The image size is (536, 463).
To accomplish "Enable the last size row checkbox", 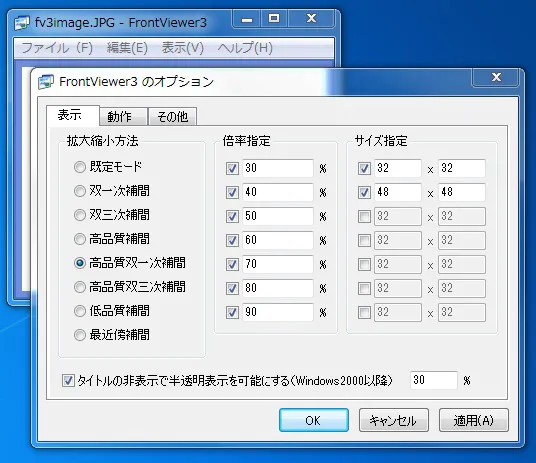I will (364, 312).
